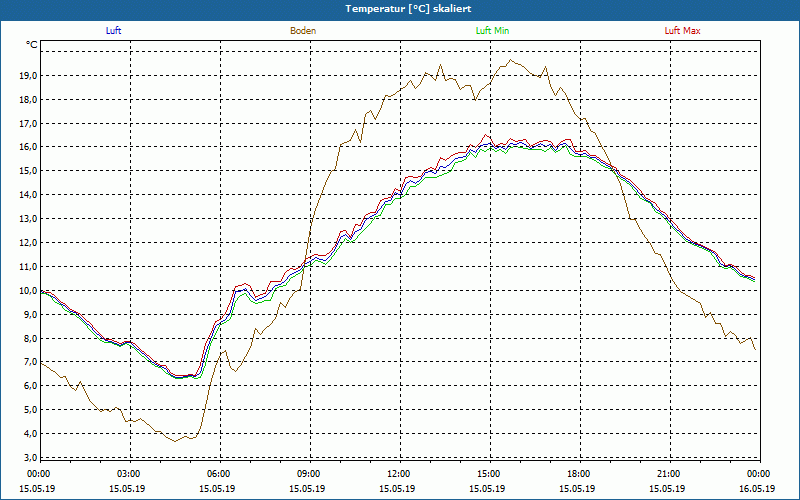This screenshot has height=500, width=800.
Task: Click the green Luft Min legend label
Action: (x=492, y=31)
